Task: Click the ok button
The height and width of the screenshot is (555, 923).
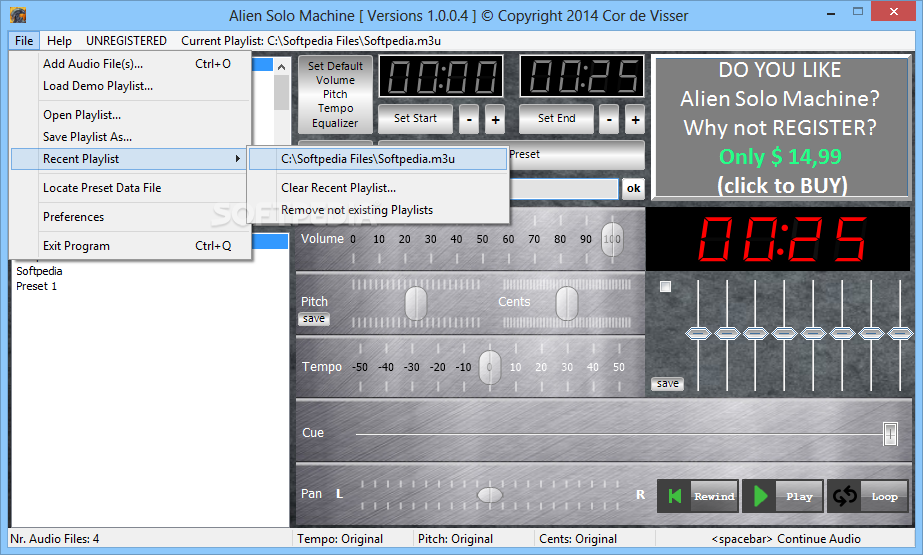Action: [633, 188]
